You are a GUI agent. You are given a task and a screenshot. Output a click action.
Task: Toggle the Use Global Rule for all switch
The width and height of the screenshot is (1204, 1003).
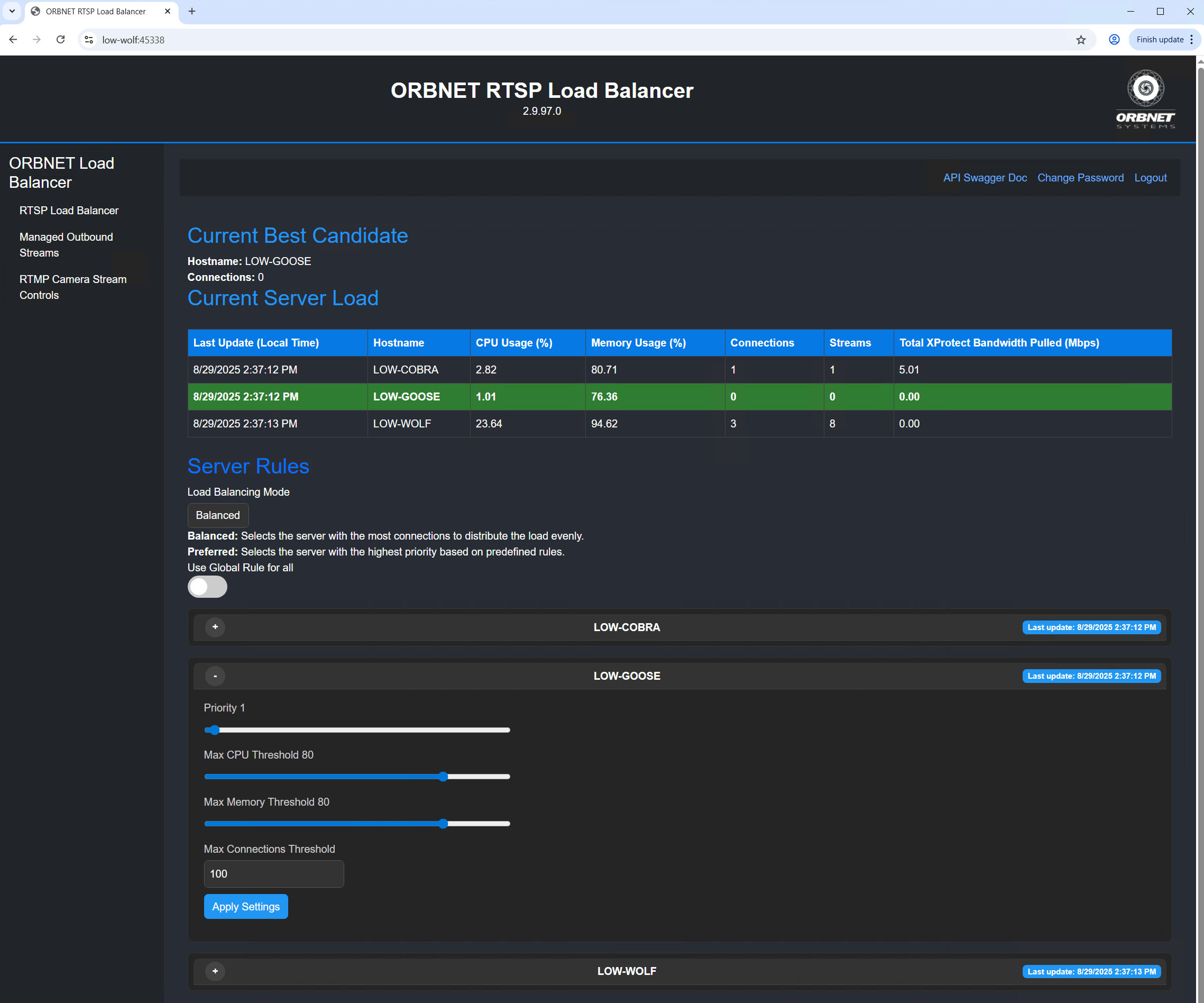[208, 587]
